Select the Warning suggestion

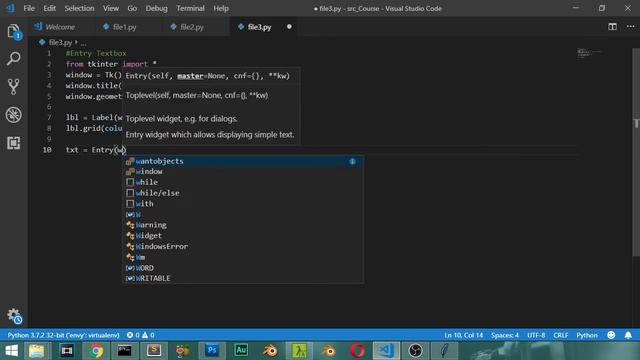(x=243, y=225)
